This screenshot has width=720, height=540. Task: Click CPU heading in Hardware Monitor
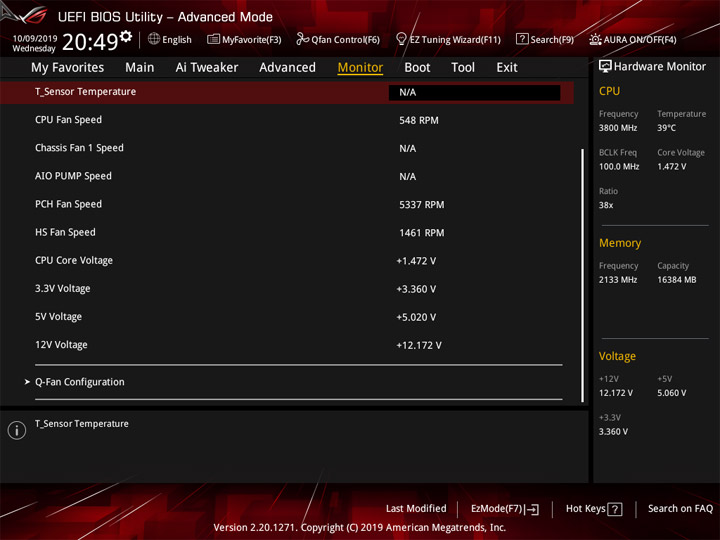point(609,91)
